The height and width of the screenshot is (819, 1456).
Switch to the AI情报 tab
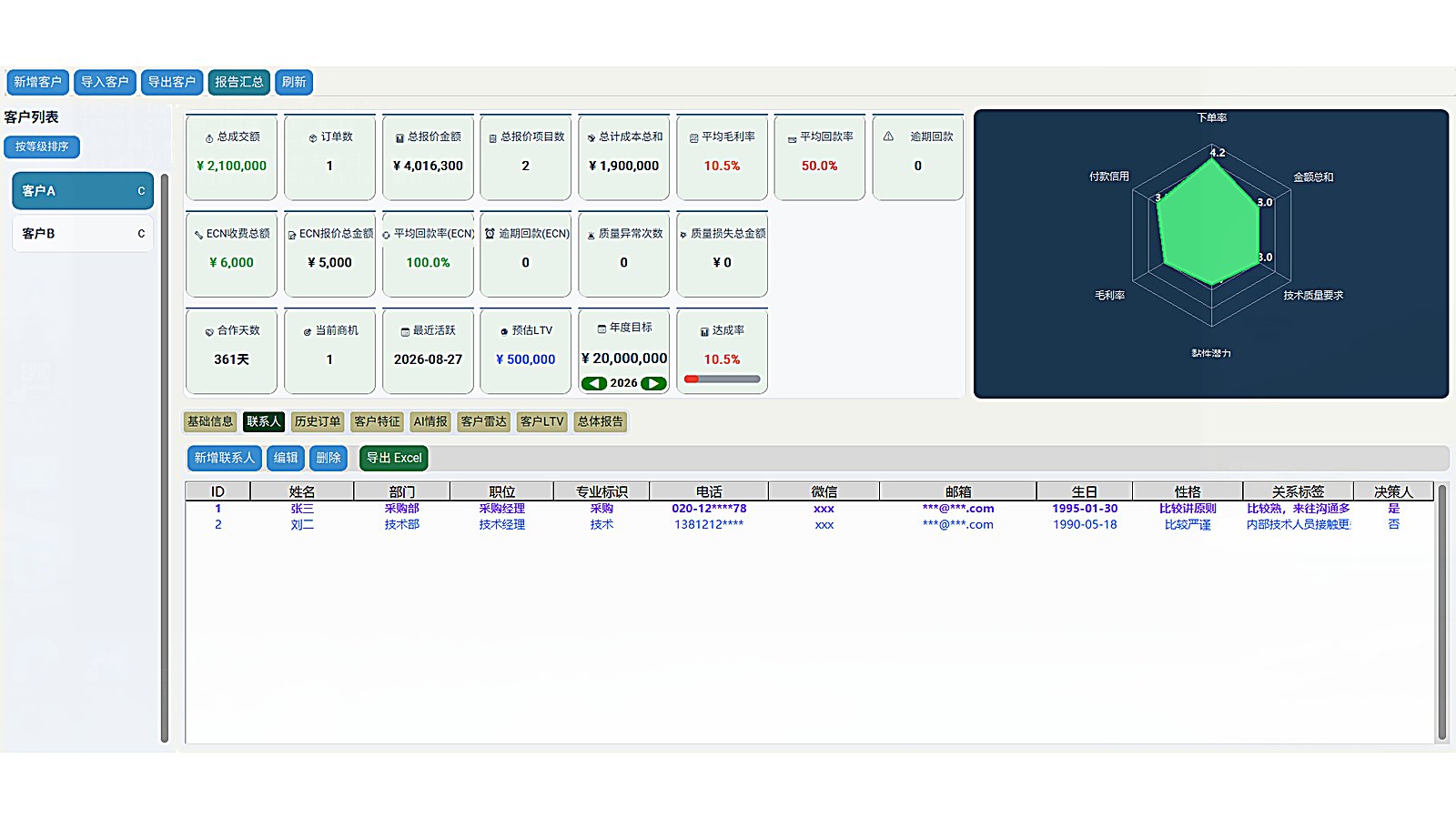coord(430,421)
